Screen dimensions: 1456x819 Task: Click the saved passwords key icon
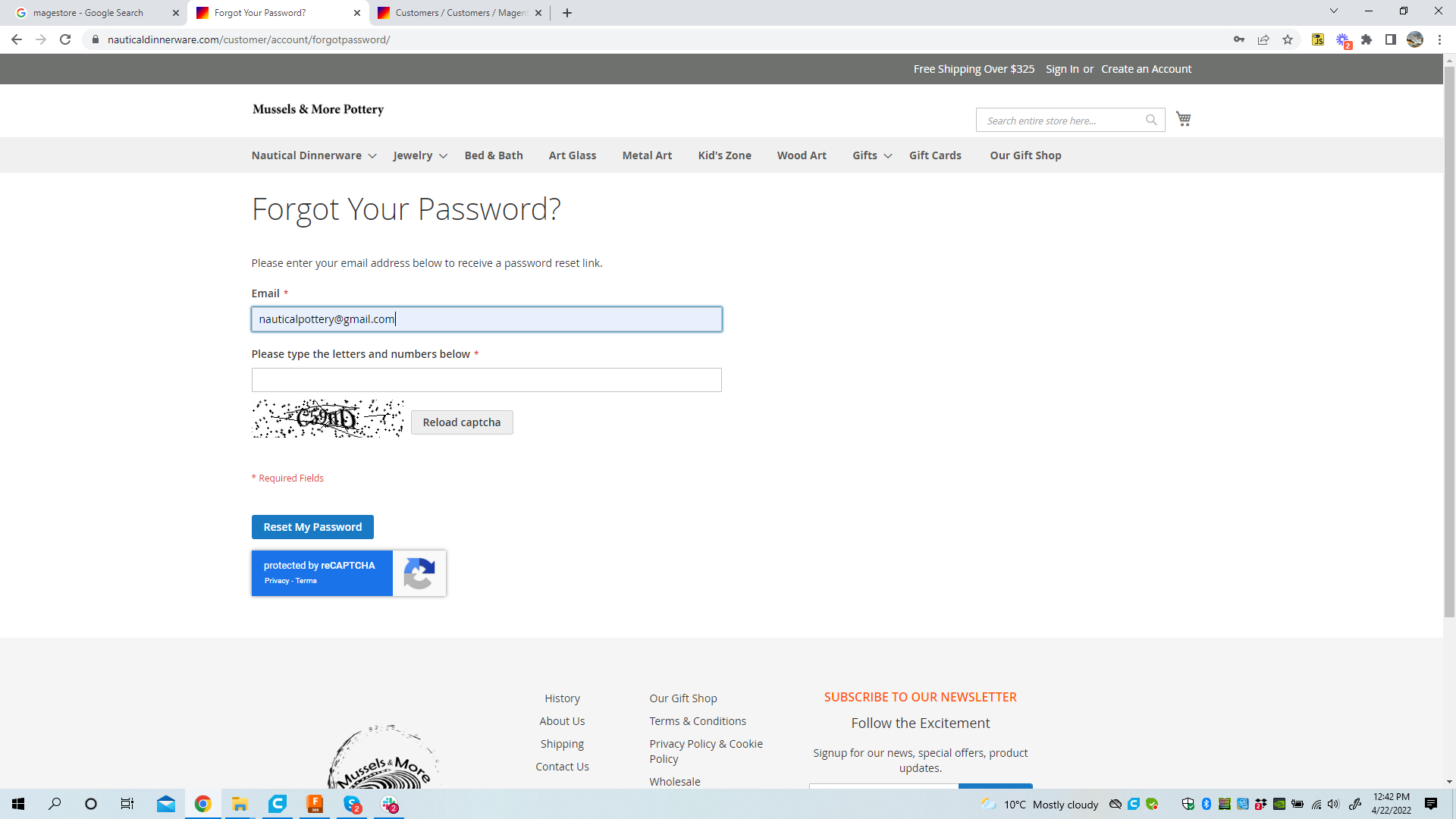1239,39
